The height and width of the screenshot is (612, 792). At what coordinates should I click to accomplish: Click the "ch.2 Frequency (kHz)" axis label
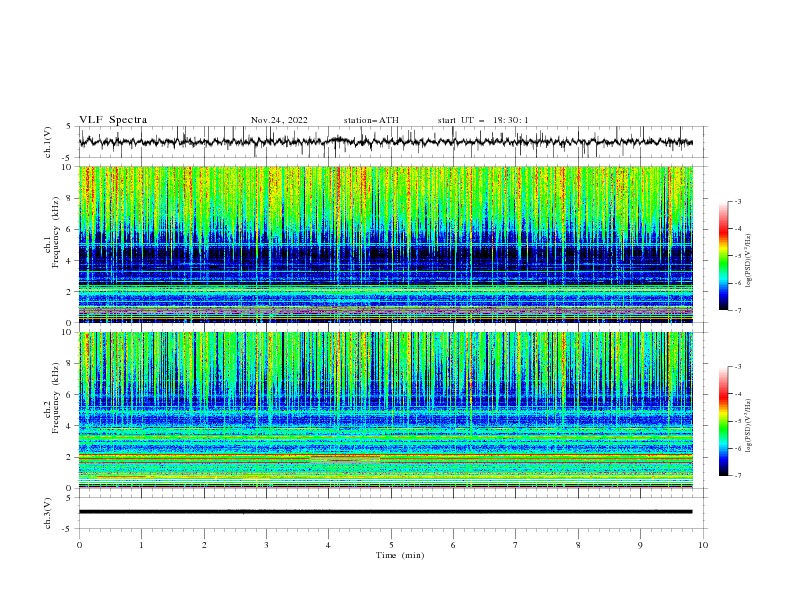[52, 397]
